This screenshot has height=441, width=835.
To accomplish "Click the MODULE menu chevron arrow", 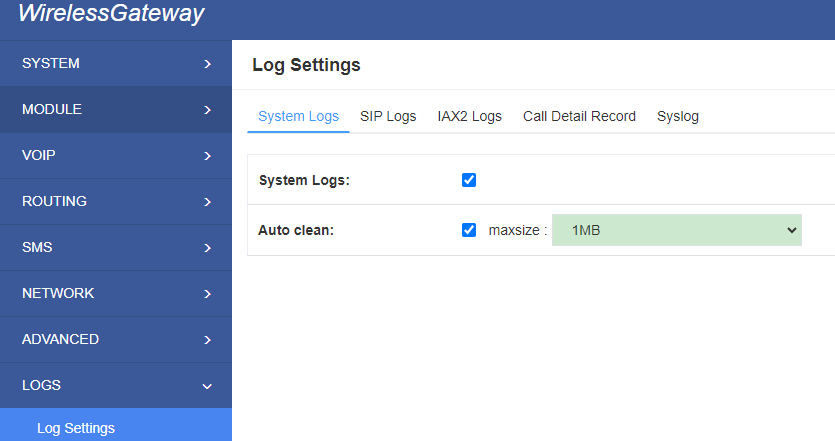I will tap(208, 110).
